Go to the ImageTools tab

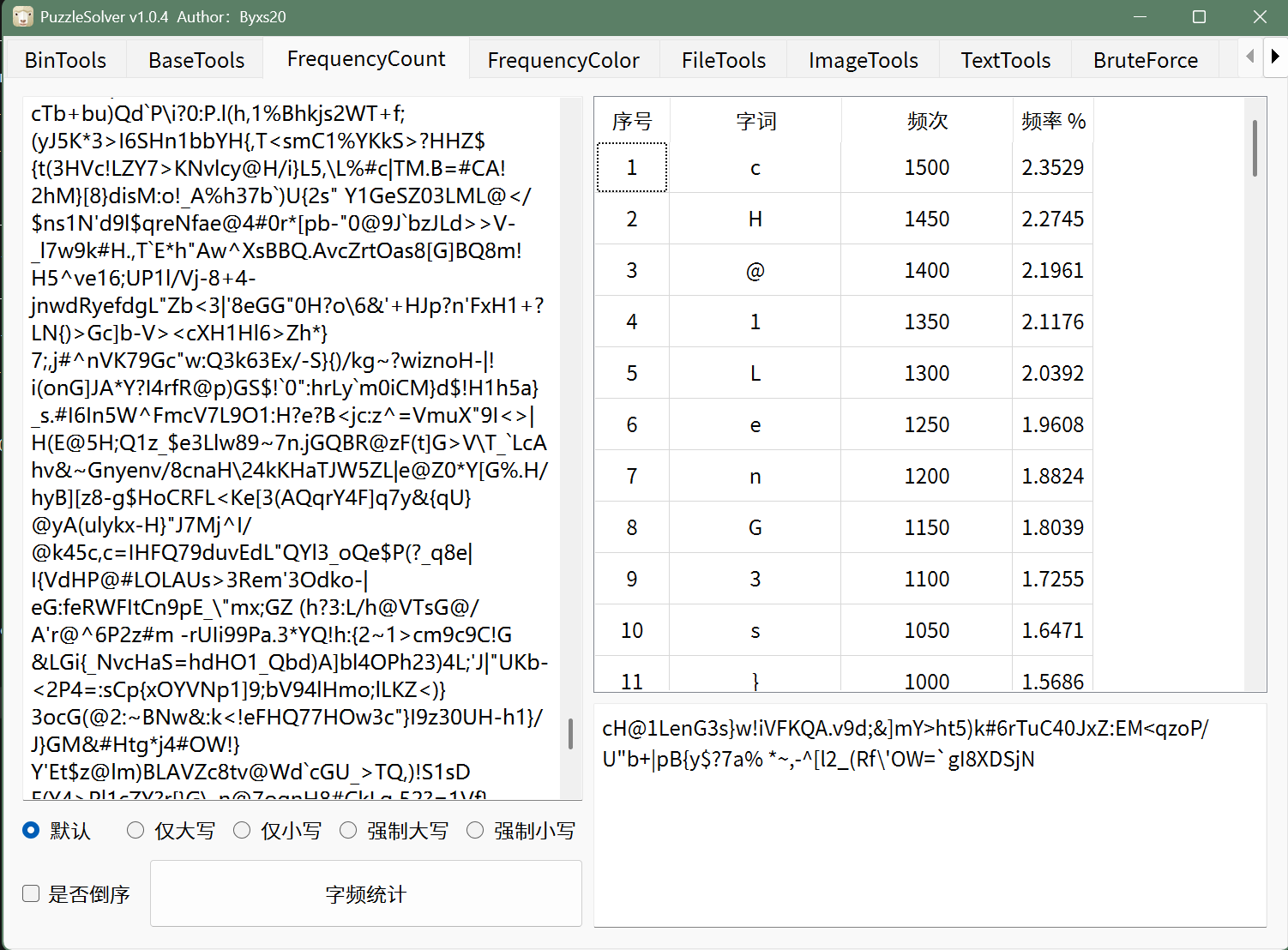[863, 60]
